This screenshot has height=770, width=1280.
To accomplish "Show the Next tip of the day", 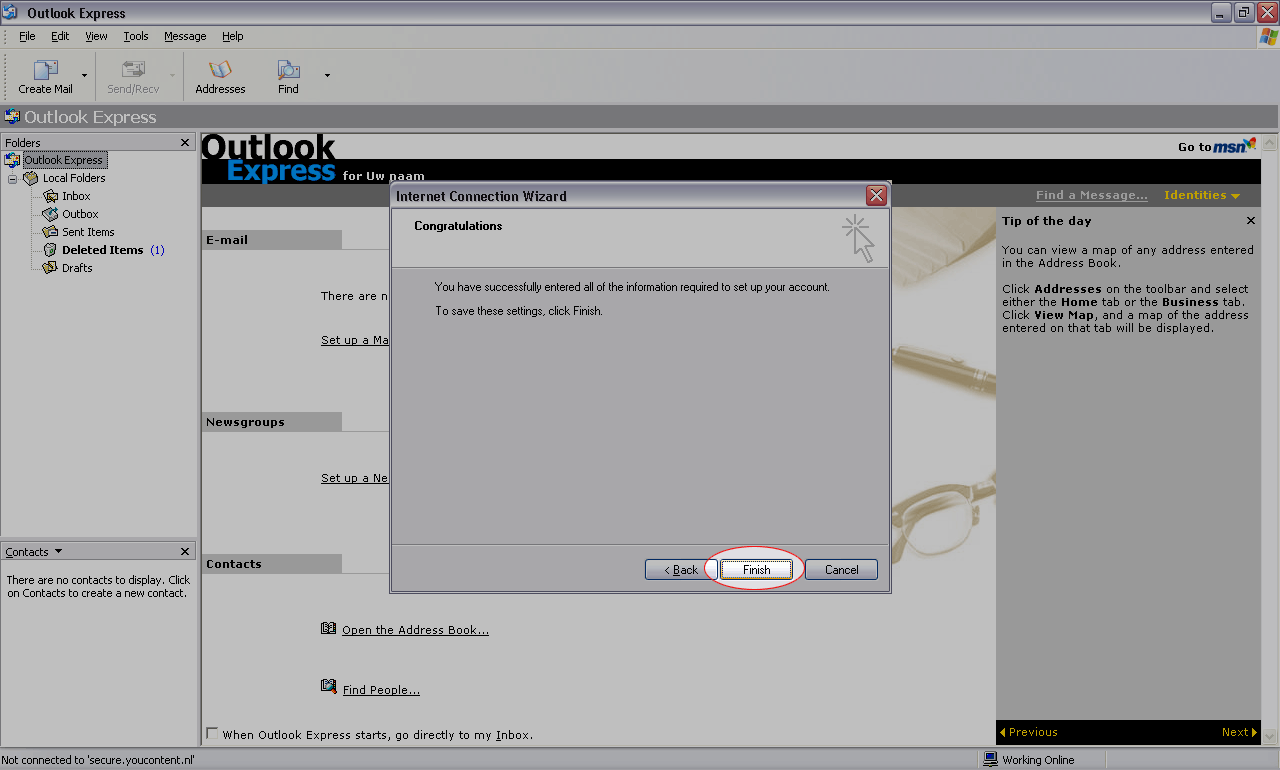I will [x=1237, y=732].
